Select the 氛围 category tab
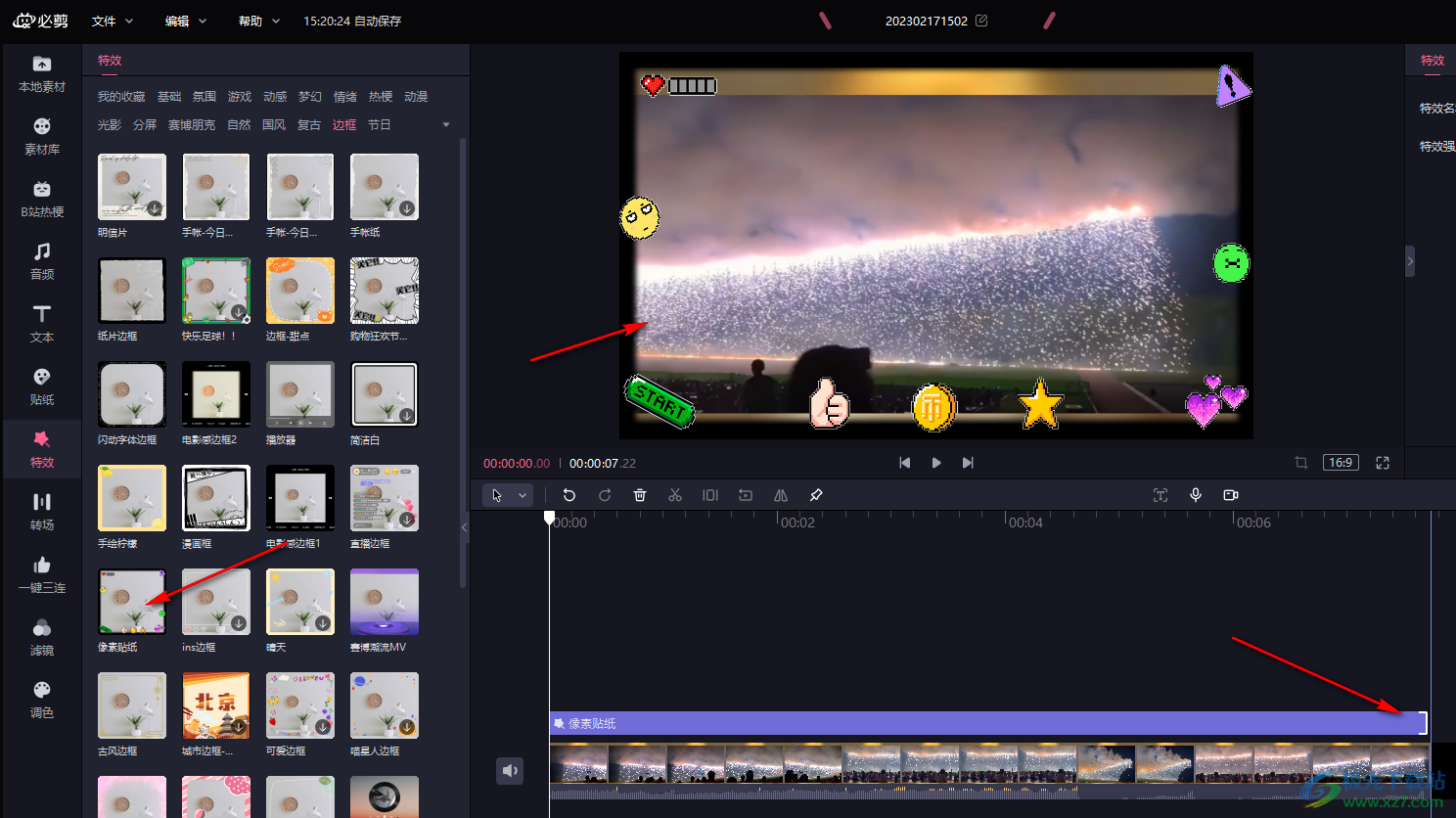 (x=205, y=97)
